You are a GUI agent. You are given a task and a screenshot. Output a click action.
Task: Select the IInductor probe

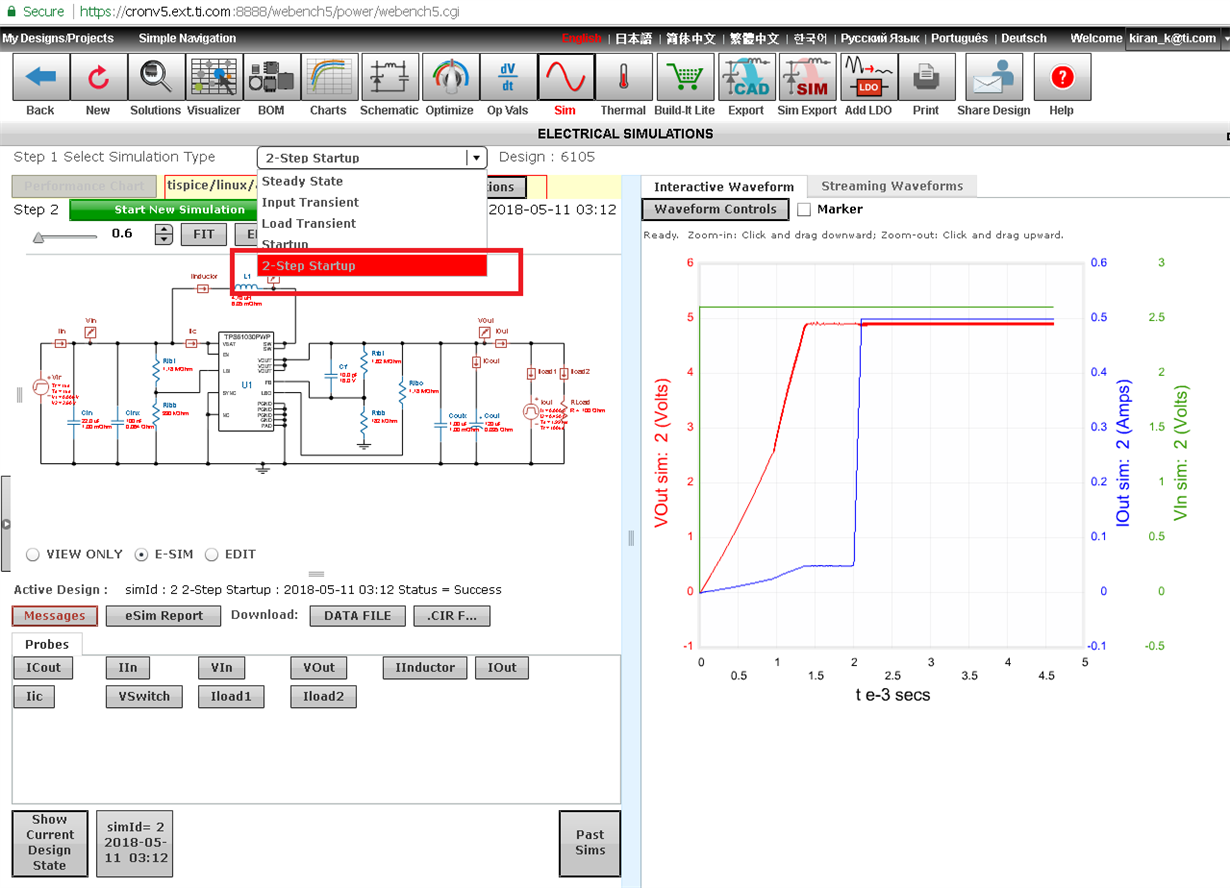pos(425,668)
